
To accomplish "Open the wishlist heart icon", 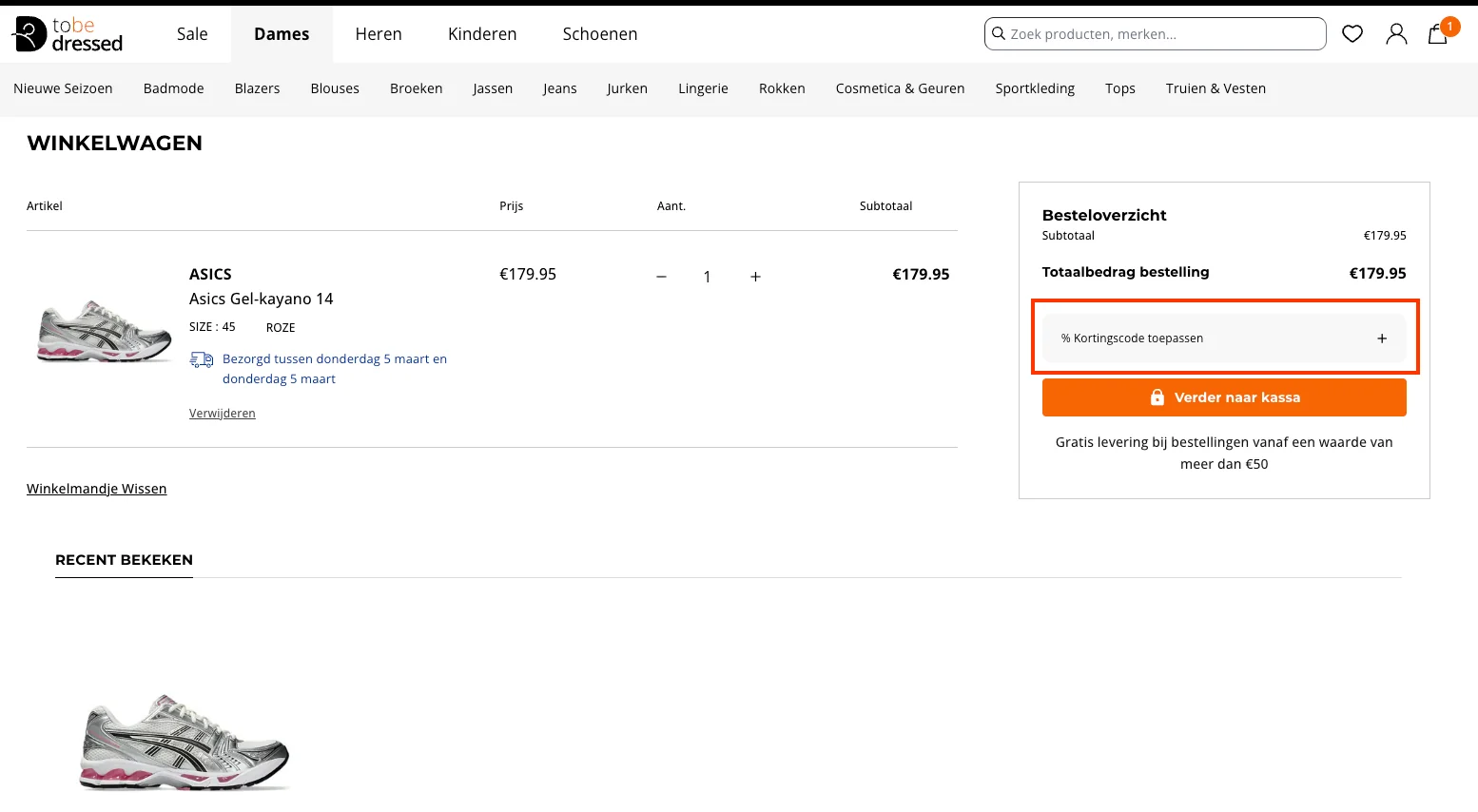I will (1352, 34).
